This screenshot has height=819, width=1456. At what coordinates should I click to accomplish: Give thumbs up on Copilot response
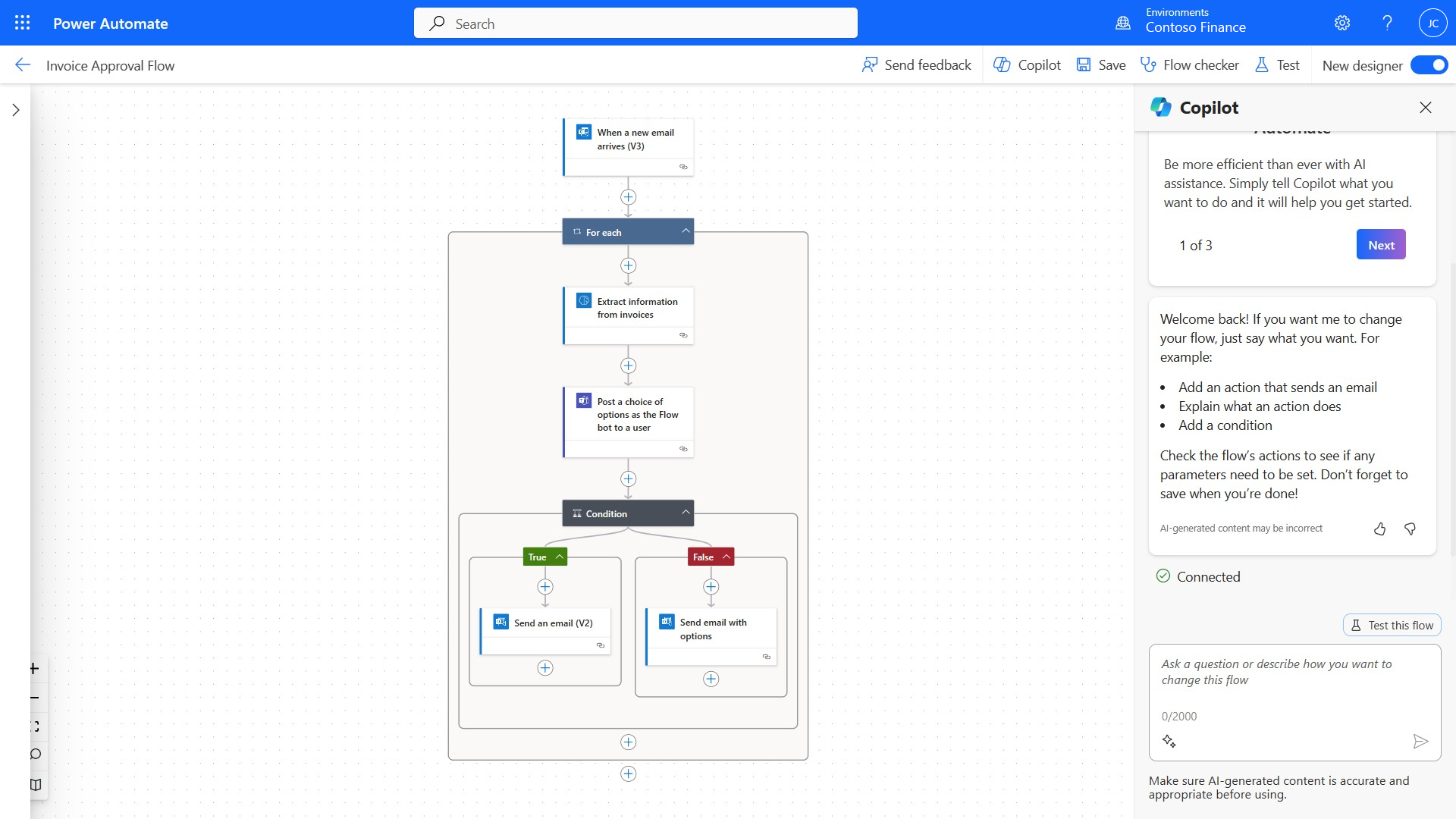point(1380,529)
